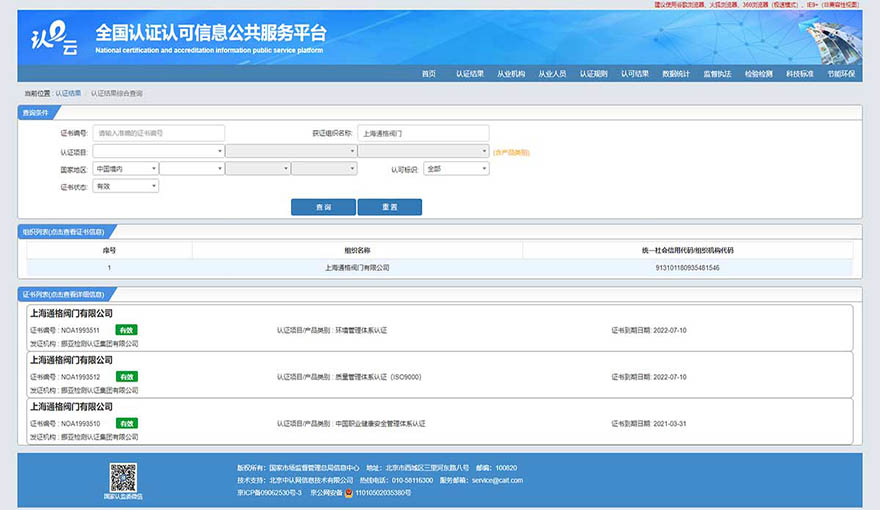Click the expiry date 2021-03-31
The width and height of the screenshot is (880, 510).
(x=670, y=424)
